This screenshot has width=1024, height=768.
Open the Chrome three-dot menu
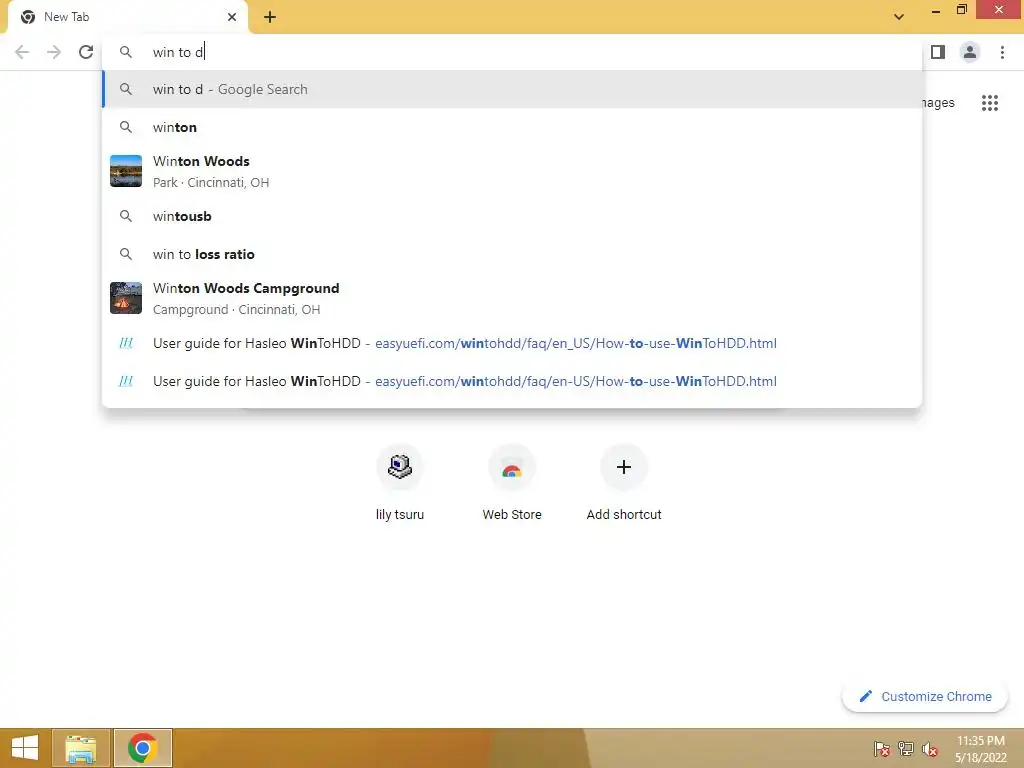click(1002, 52)
